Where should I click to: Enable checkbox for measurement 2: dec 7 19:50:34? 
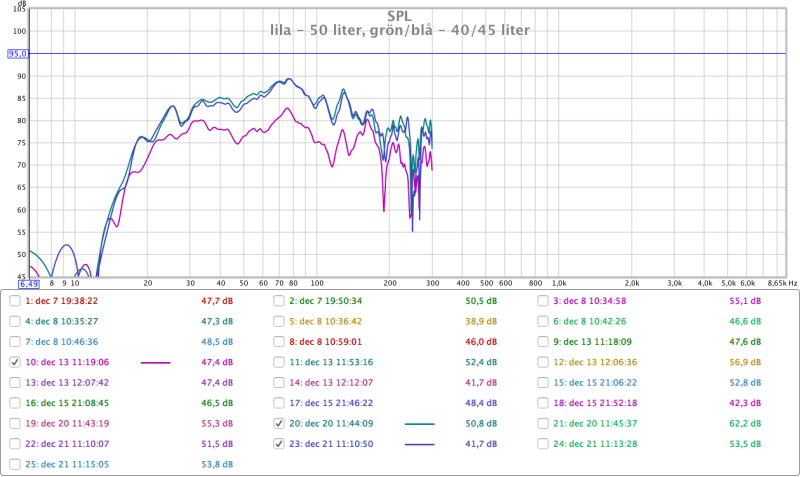[x=279, y=301]
